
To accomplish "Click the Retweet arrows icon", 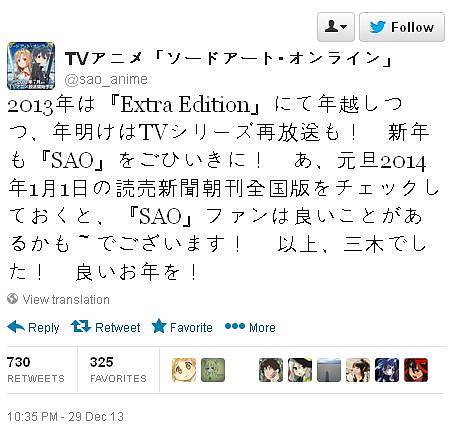I will tap(81, 327).
